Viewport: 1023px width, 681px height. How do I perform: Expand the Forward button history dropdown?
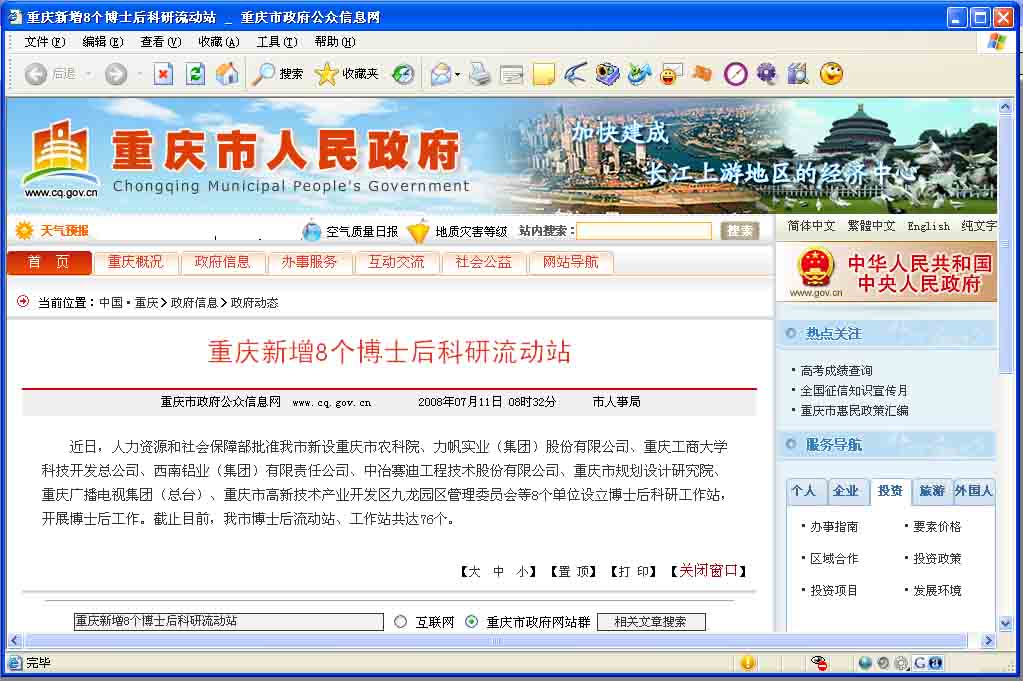pyautogui.click(x=139, y=75)
